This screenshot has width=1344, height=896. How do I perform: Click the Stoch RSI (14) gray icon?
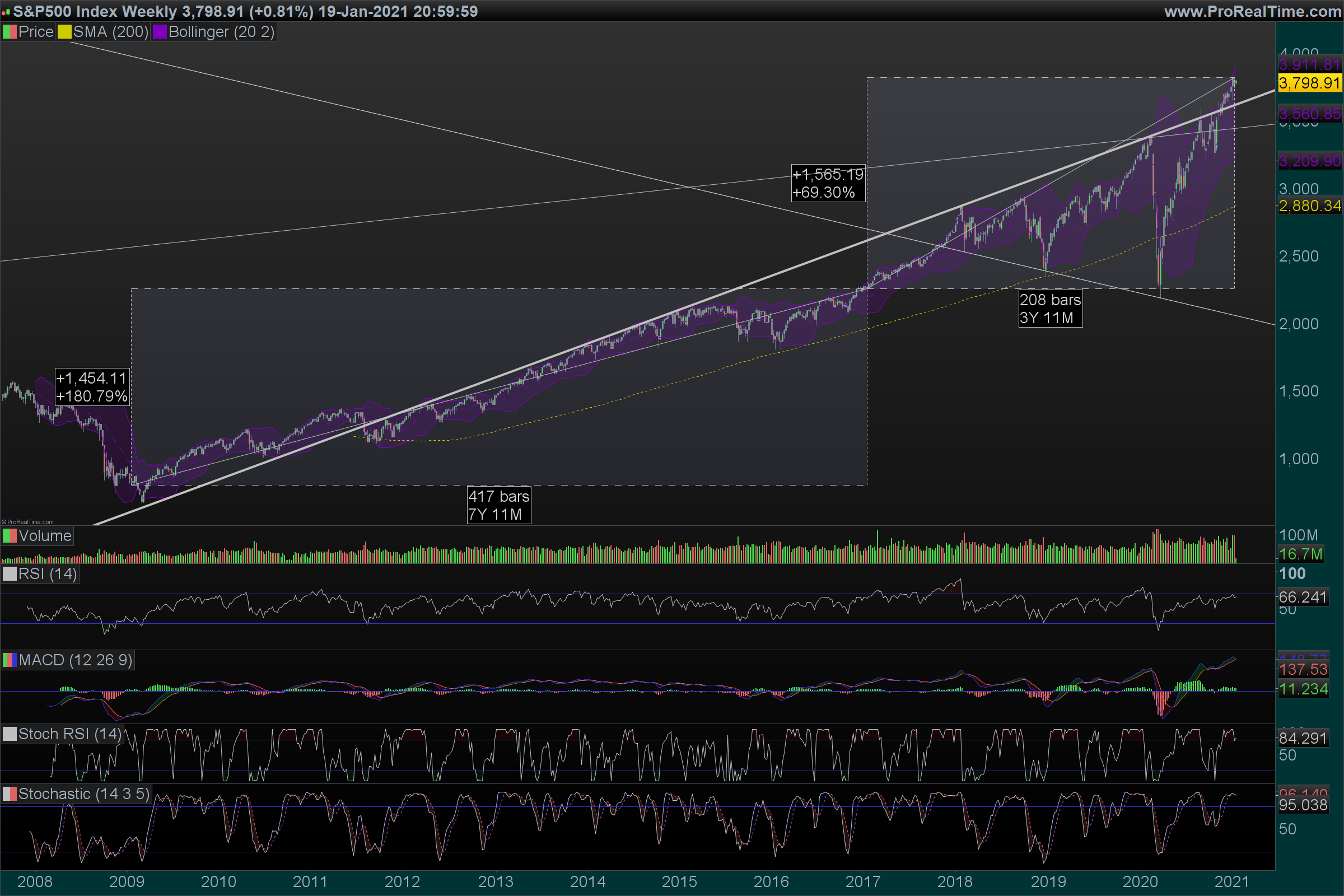click(10, 734)
